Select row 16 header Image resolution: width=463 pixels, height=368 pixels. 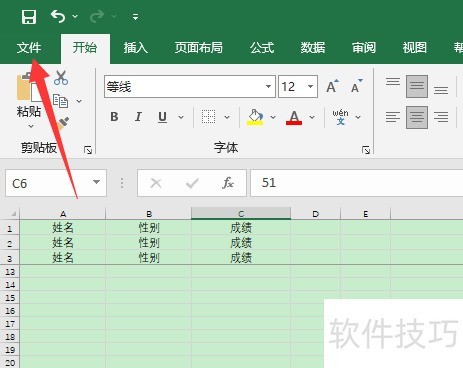pyautogui.click(x=10, y=311)
